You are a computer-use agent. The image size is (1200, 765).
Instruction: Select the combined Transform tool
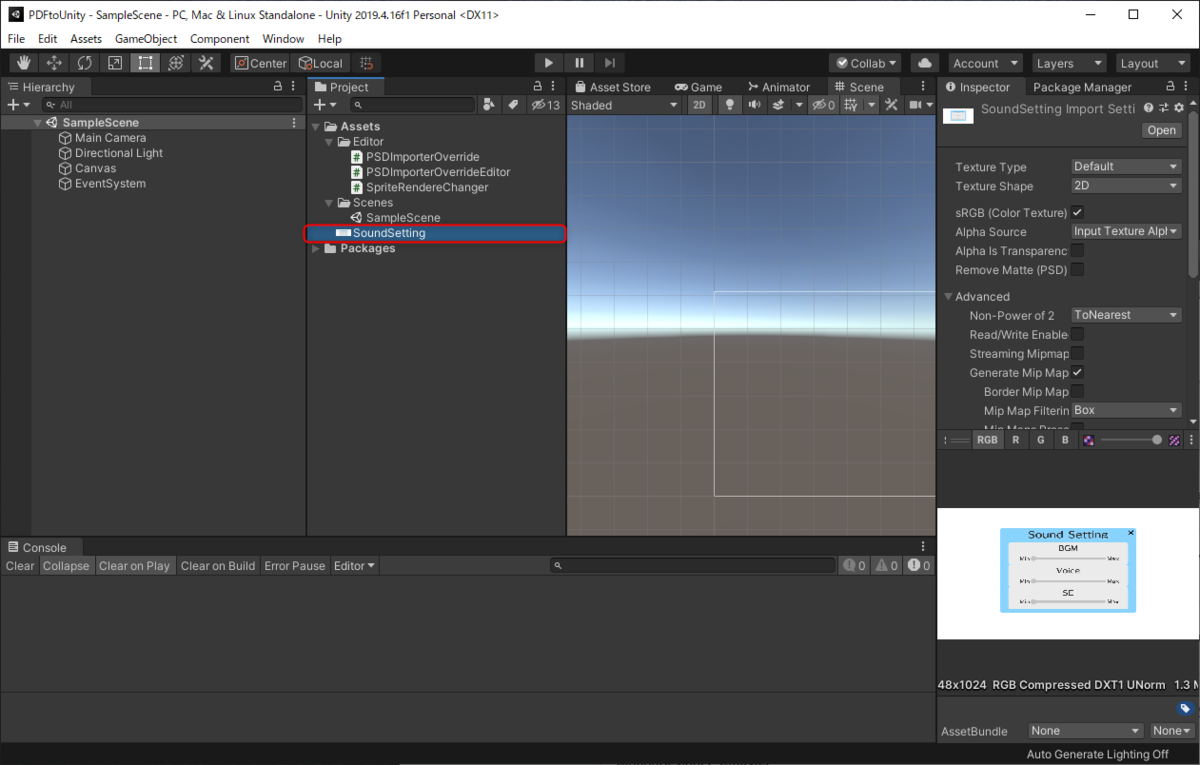(x=176, y=63)
